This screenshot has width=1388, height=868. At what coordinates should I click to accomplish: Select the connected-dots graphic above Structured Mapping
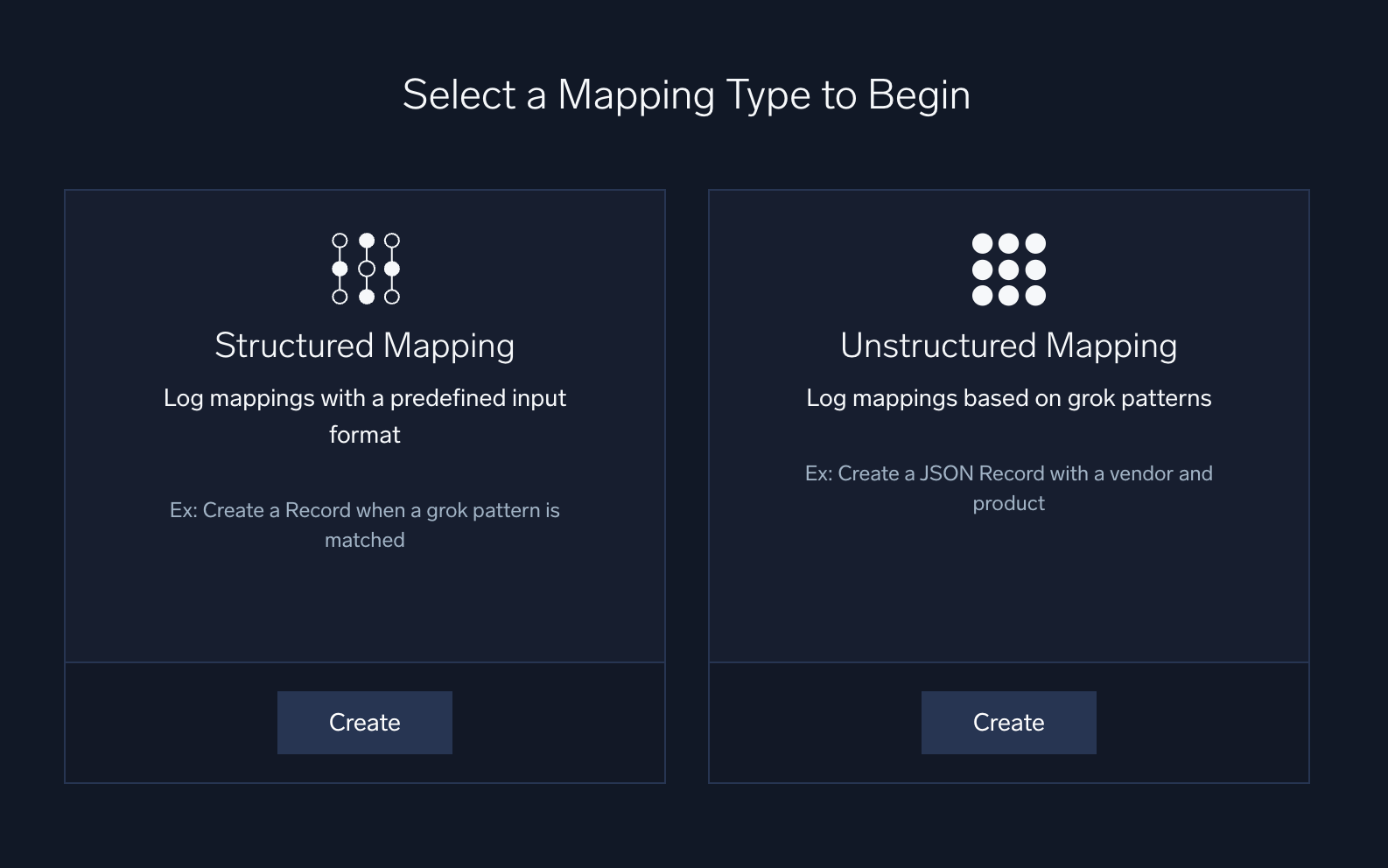point(365,268)
